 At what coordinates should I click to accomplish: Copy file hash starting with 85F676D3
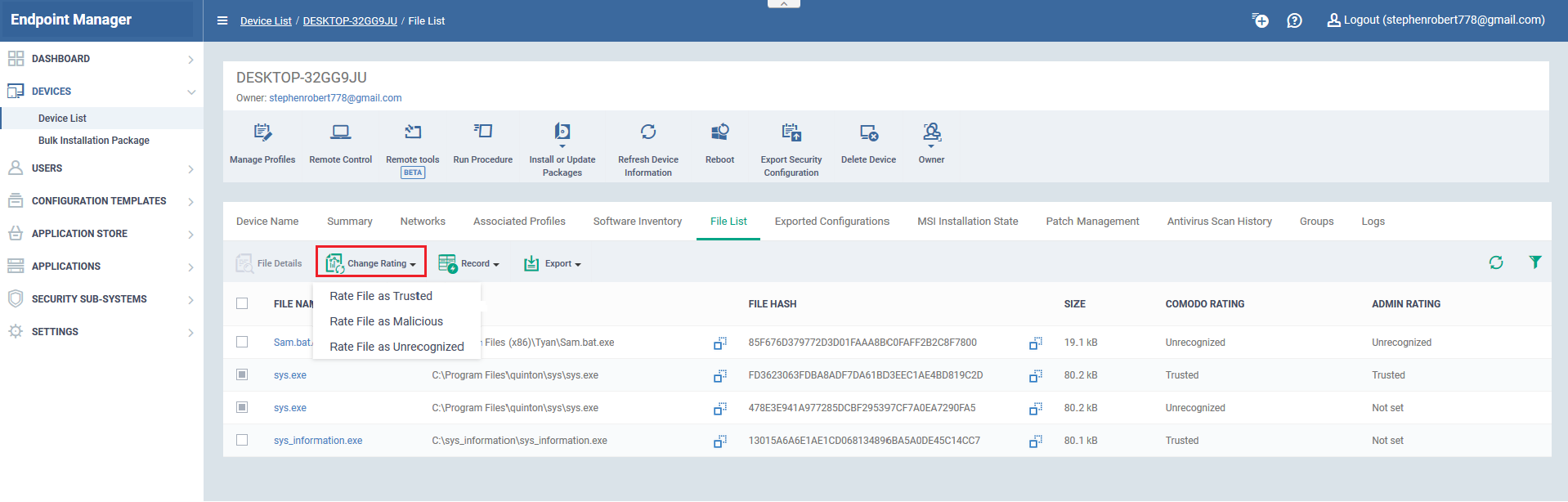(1036, 343)
